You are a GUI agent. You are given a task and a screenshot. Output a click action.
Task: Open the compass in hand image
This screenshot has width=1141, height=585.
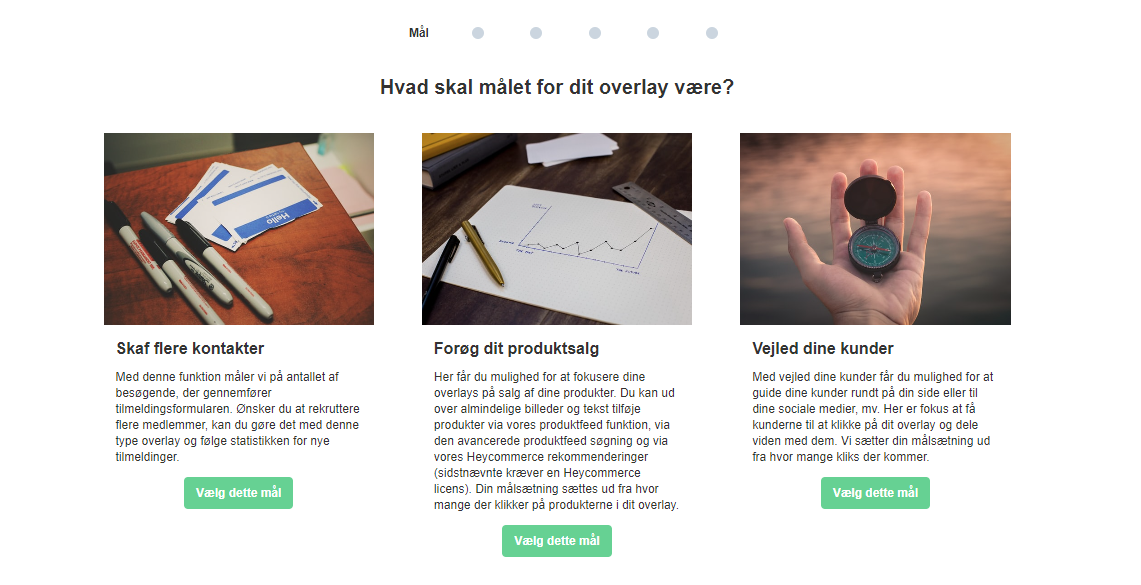pyautogui.click(x=875, y=228)
